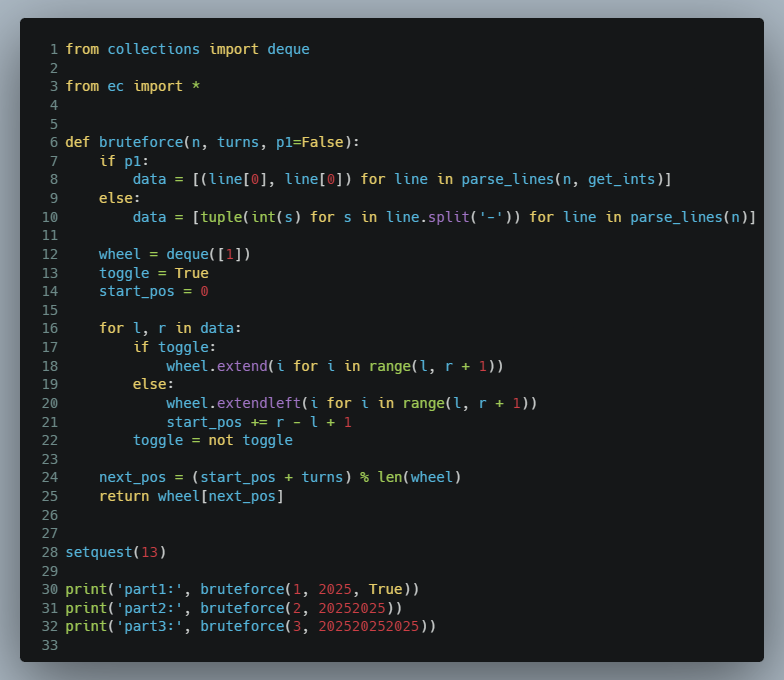Click 'collections' on line 1

pyautogui.click(x=154, y=49)
